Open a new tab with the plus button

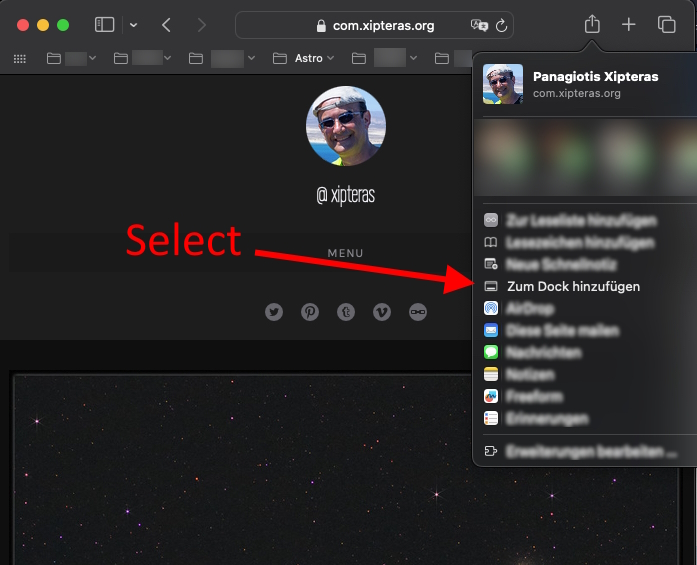pos(629,24)
